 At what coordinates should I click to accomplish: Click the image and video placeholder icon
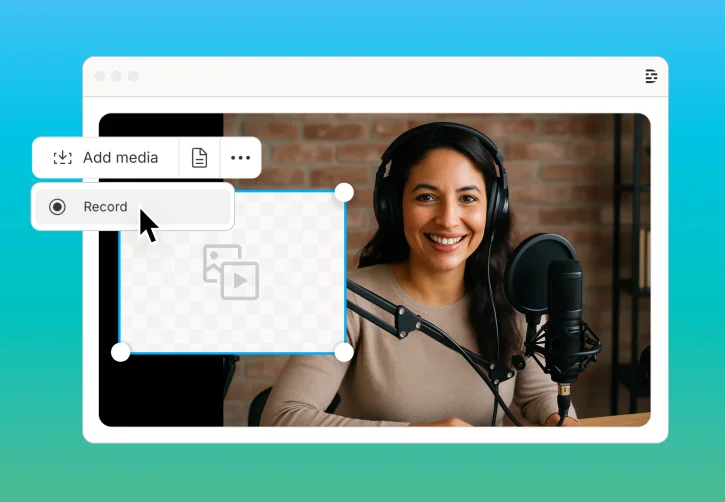pos(231,272)
